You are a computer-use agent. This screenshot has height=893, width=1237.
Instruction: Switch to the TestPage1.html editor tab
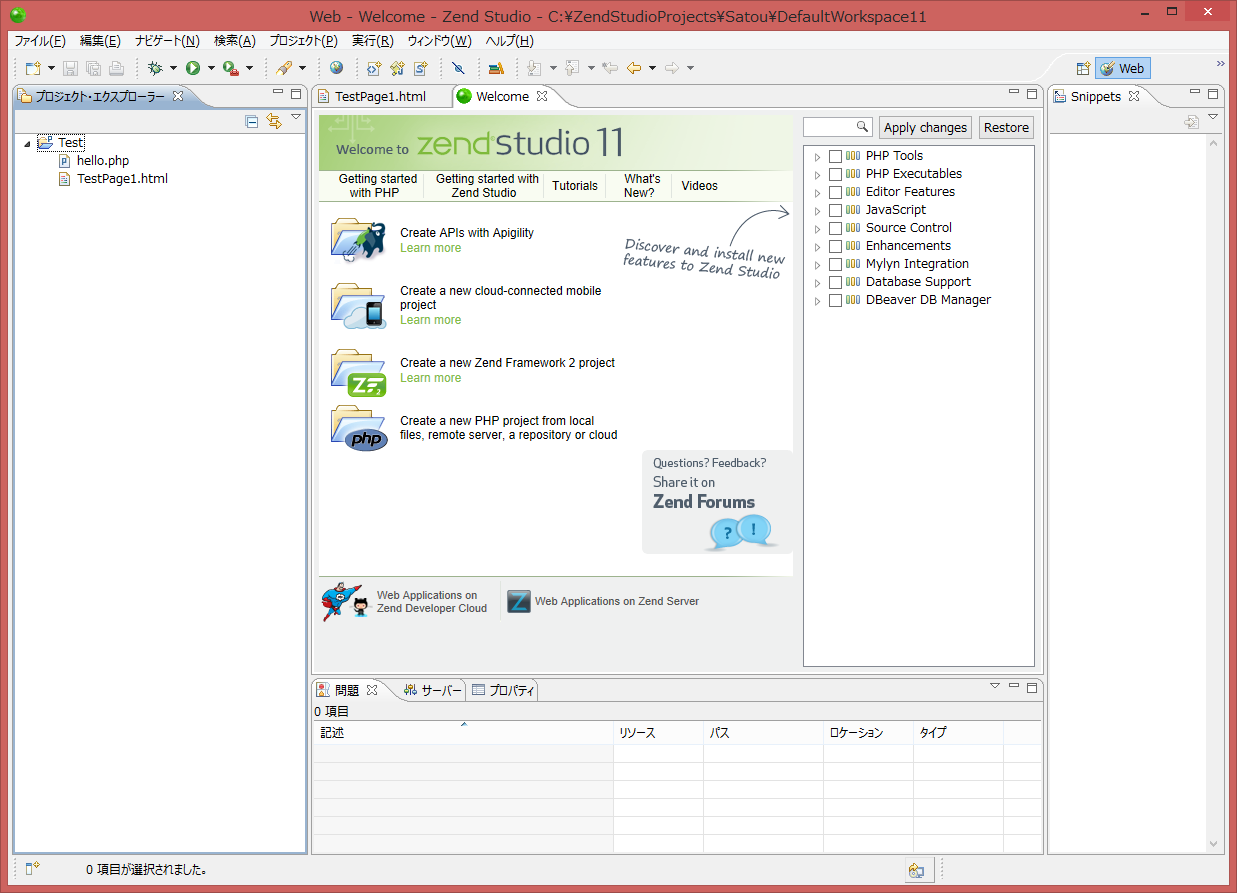click(379, 97)
